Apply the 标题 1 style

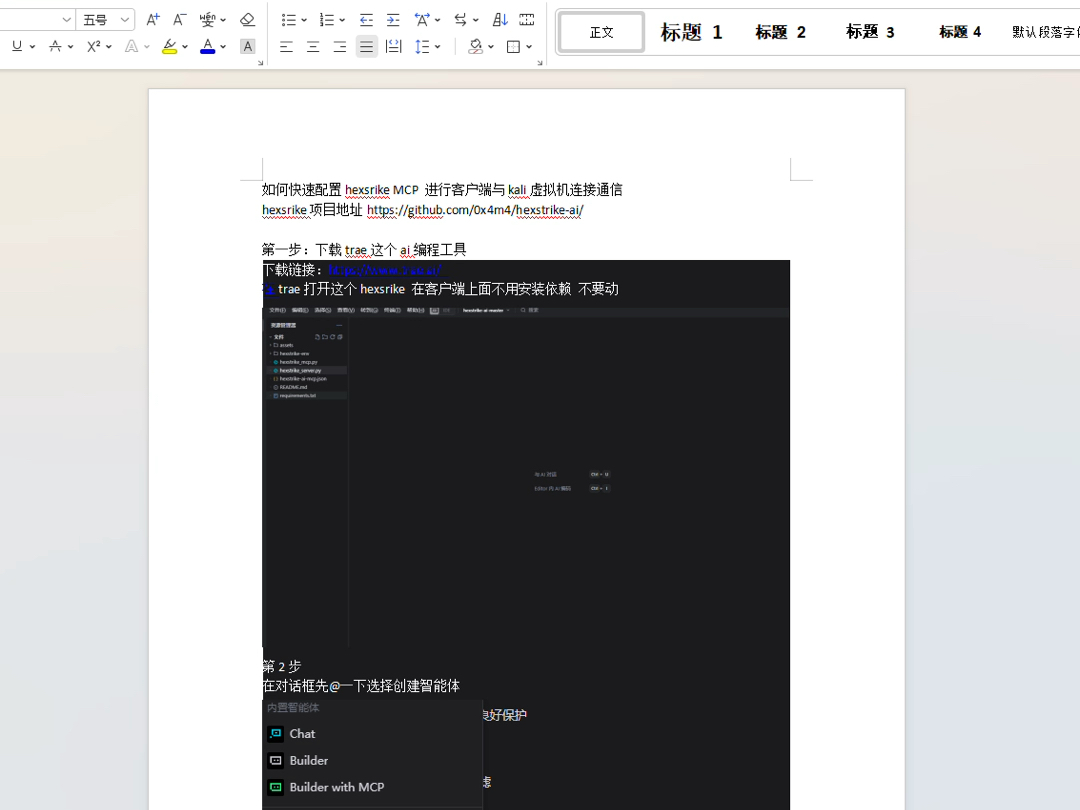[691, 32]
